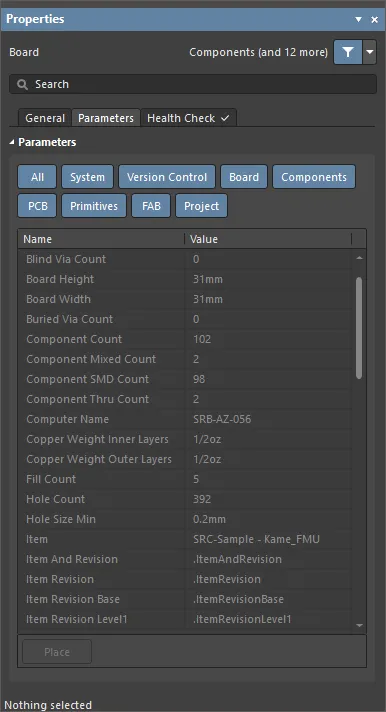Select the Item Revision Base row

(x=185, y=598)
